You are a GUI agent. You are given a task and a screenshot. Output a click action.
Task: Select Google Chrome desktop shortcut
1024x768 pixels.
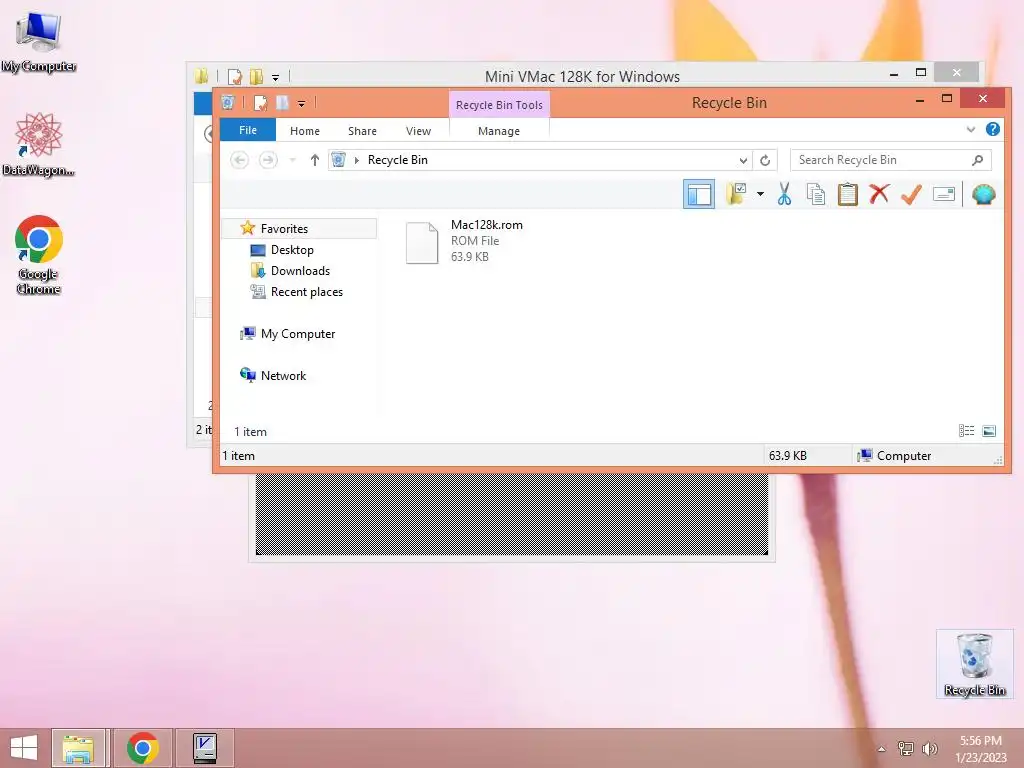pyautogui.click(x=39, y=255)
